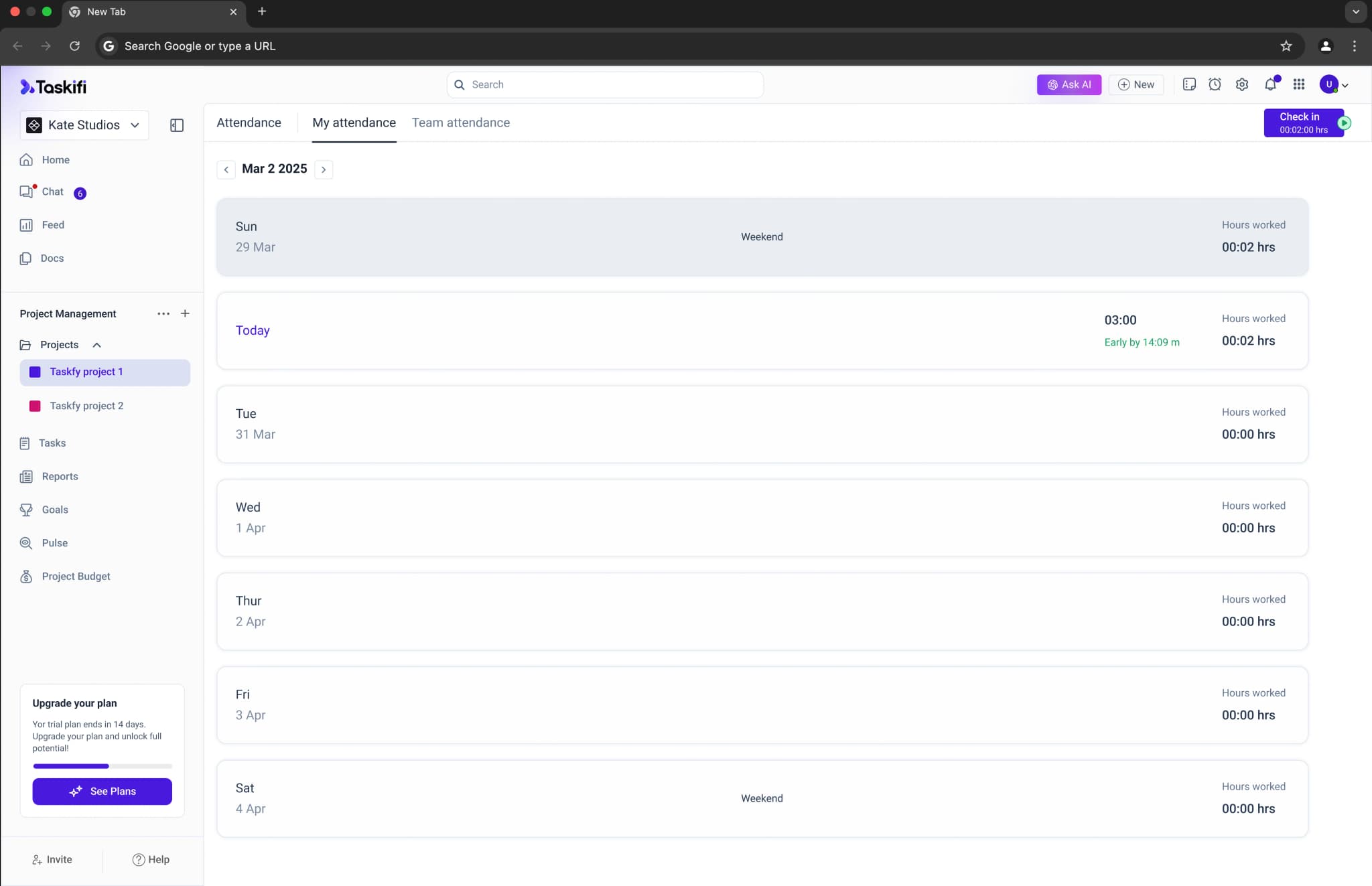The width and height of the screenshot is (1372, 886).
Task: Open Pulse in the sidebar
Action: pyautogui.click(x=54, y=543)
